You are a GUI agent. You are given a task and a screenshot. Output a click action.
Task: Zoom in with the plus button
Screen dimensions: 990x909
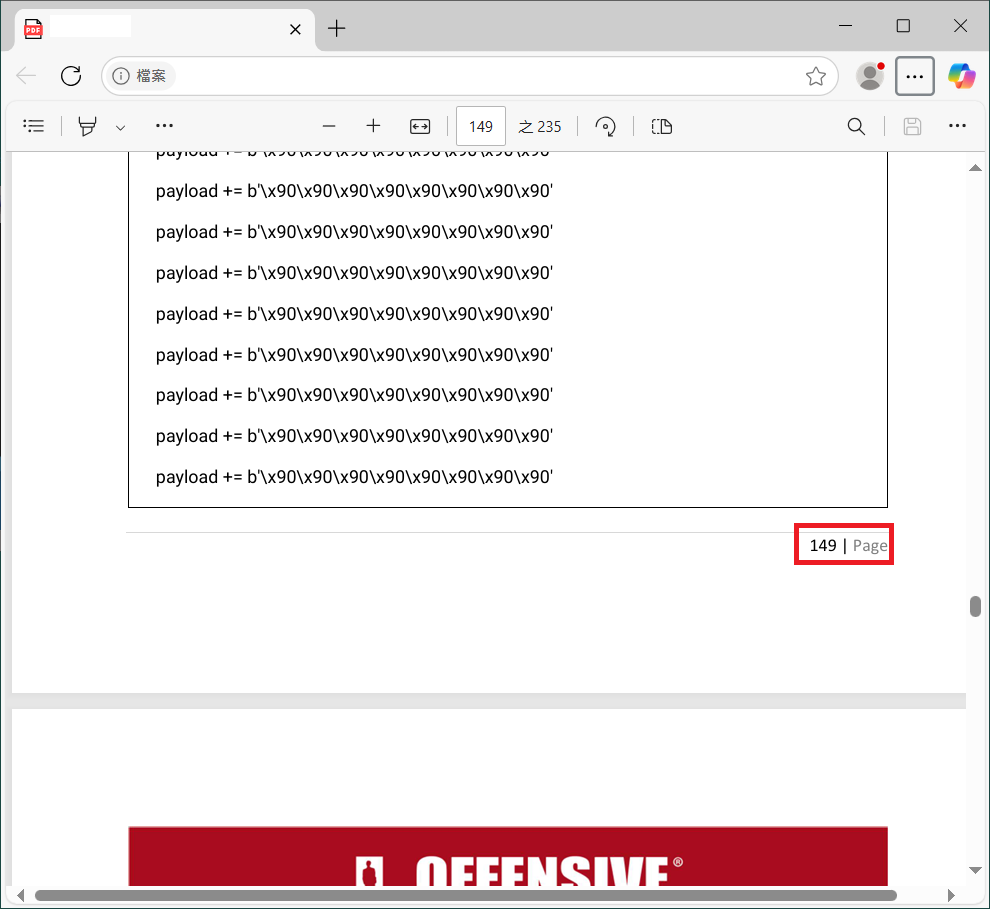(373, 126)
